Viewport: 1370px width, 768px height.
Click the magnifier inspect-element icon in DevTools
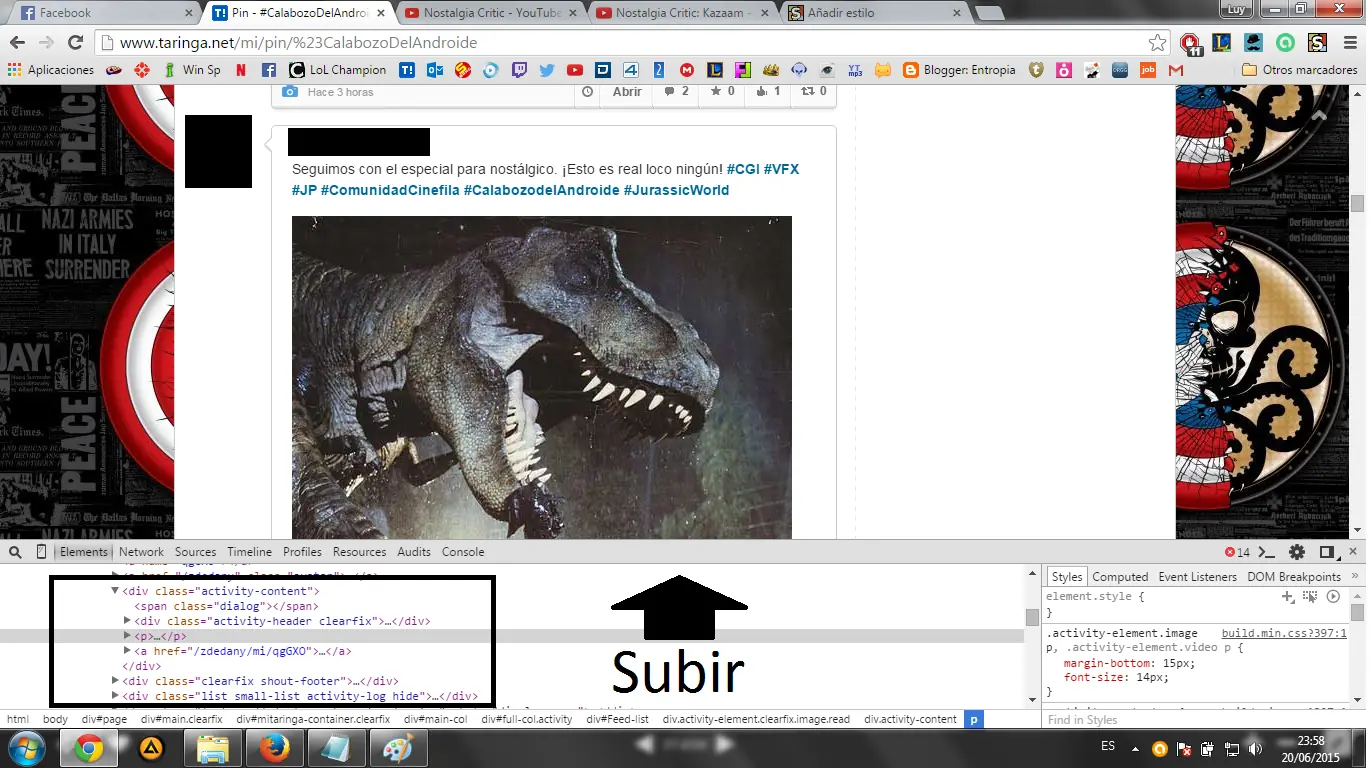tap(15, 552)
